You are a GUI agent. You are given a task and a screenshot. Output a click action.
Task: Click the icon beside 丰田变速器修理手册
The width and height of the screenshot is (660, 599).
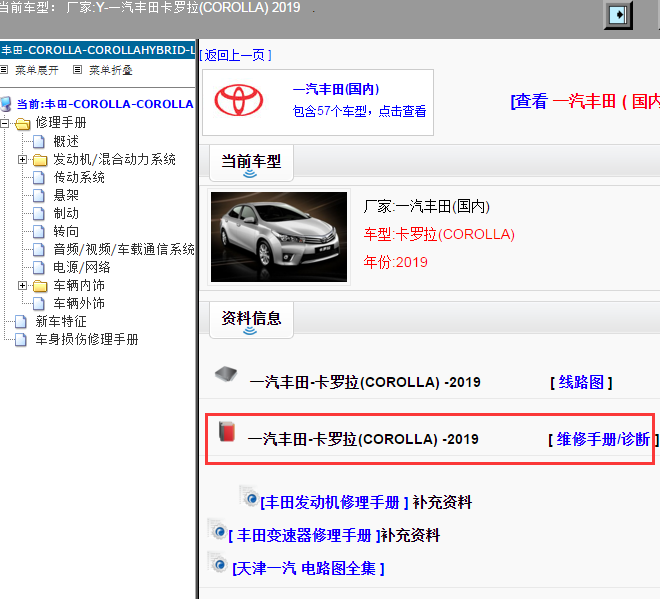click(218, 530)
